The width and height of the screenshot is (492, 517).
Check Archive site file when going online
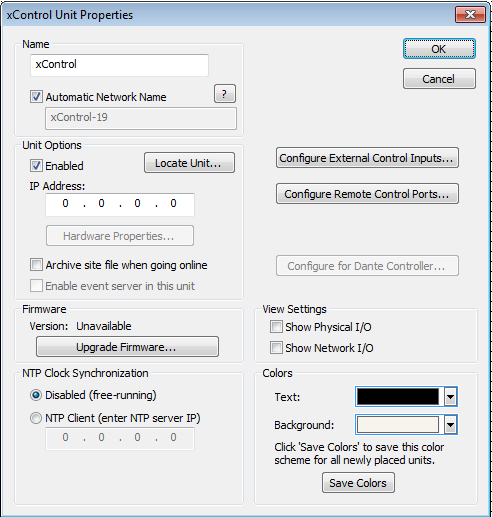36,265
